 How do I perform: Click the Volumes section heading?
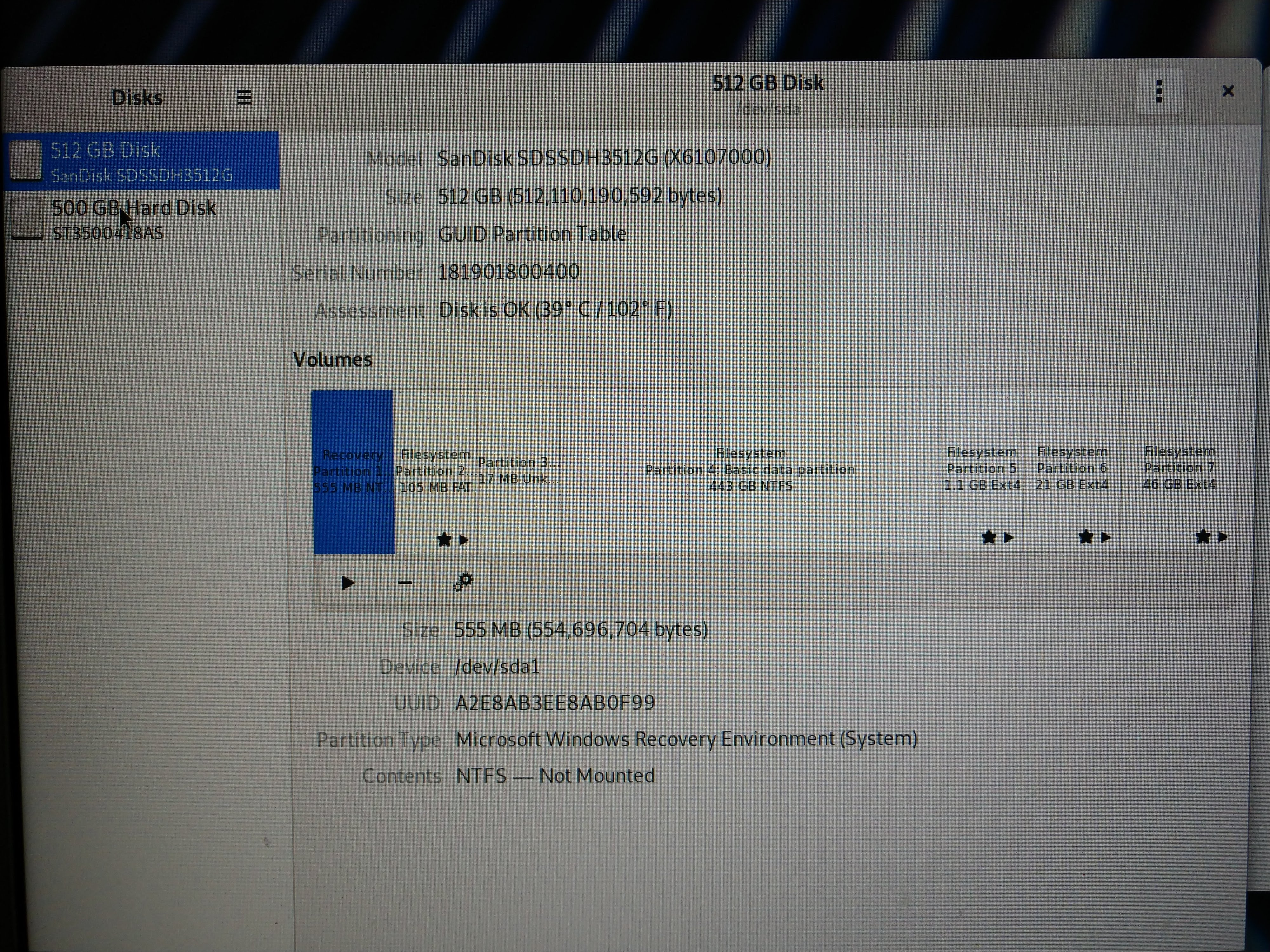pyautogui.click(x=332, y=359)
